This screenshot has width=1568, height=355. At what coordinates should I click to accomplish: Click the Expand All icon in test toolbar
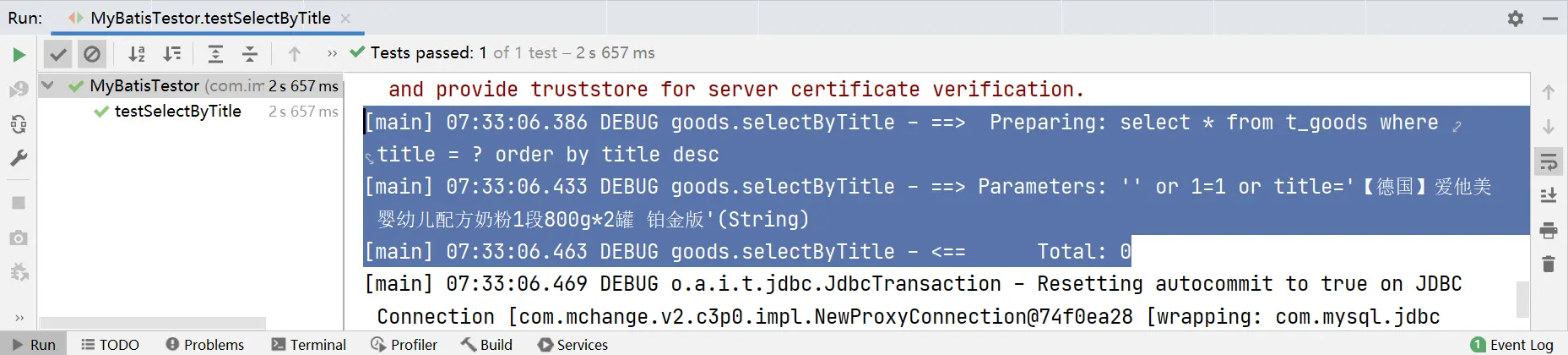coord(215,54)
